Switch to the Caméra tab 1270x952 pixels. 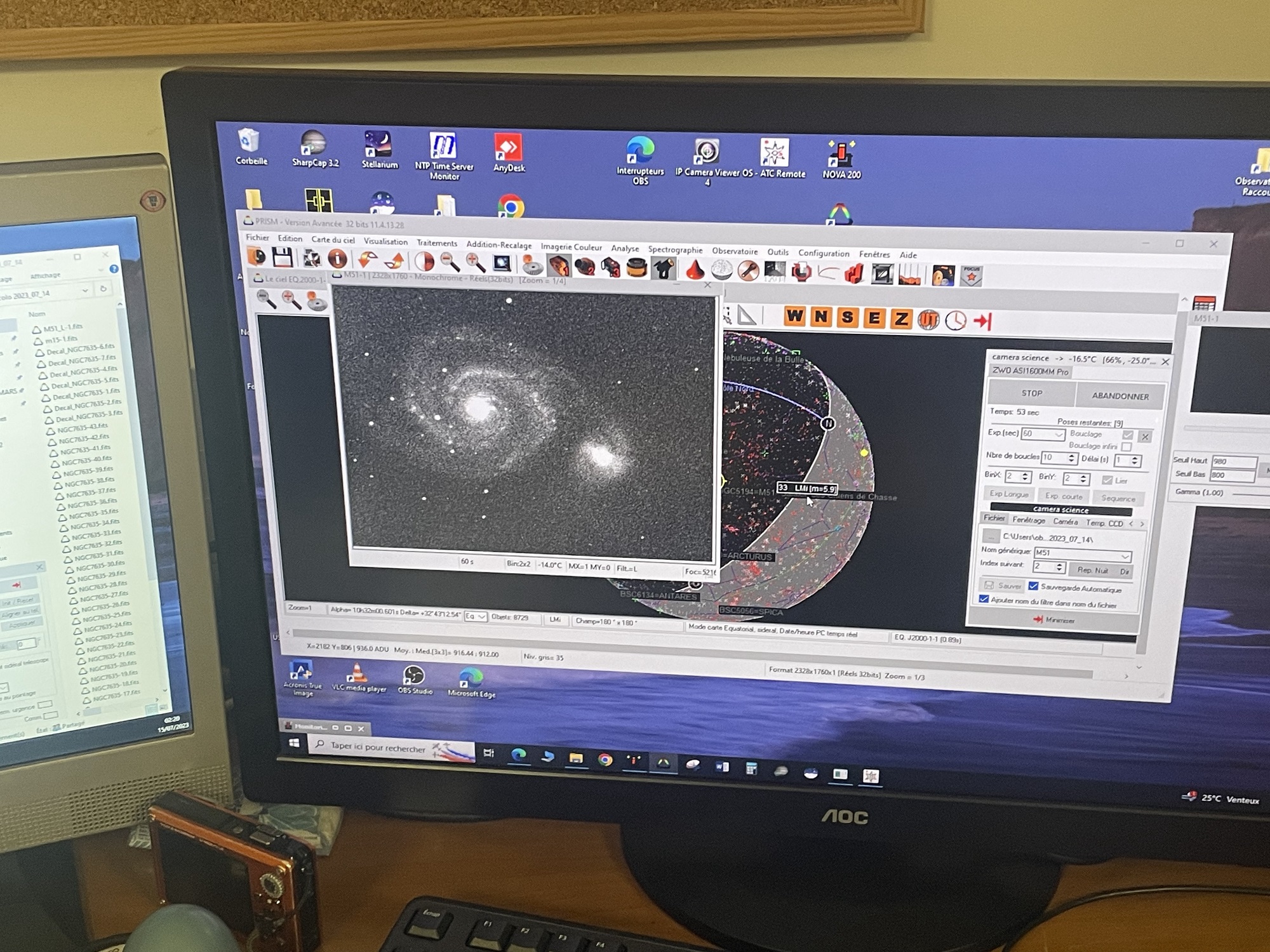(1065, 521)
